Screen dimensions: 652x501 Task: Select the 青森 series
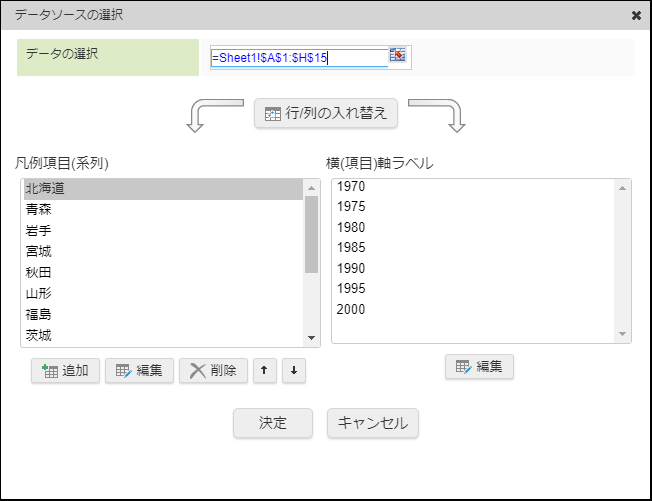tap(163, 210)
